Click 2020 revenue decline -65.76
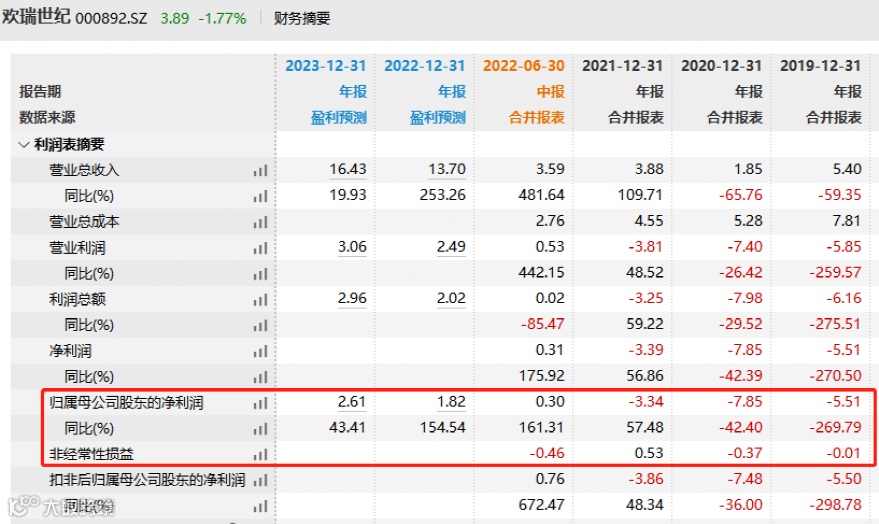 (741, 195)
